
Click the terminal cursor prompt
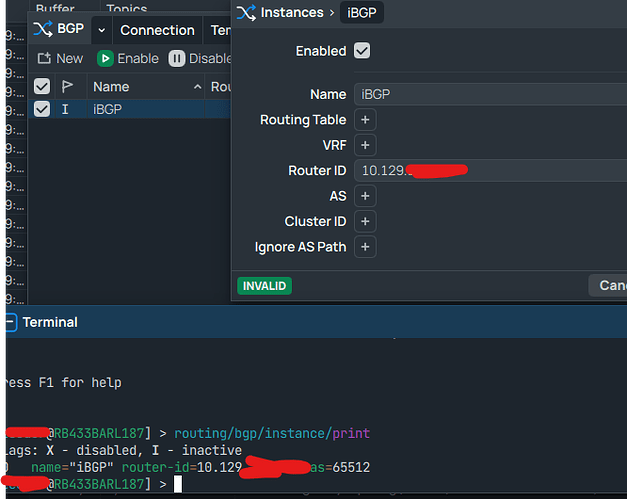(x=178, y=484)
